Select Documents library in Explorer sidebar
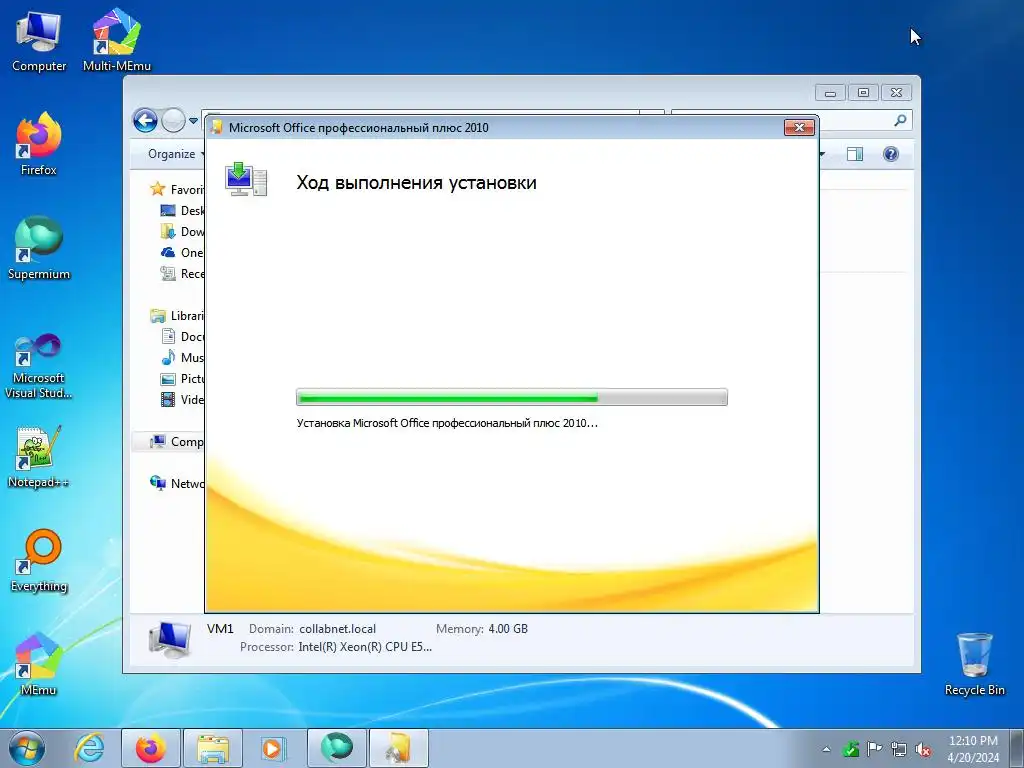Screen dimensions: 1024x768 [182, 336]
